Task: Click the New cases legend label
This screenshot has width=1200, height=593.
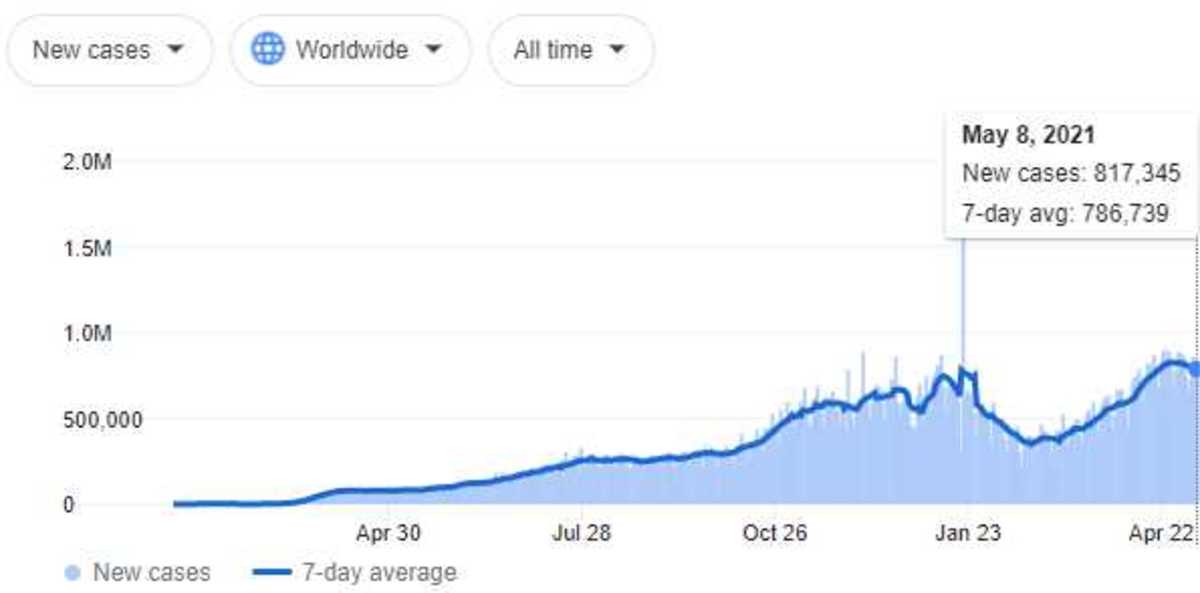Action: pos(152,573)
